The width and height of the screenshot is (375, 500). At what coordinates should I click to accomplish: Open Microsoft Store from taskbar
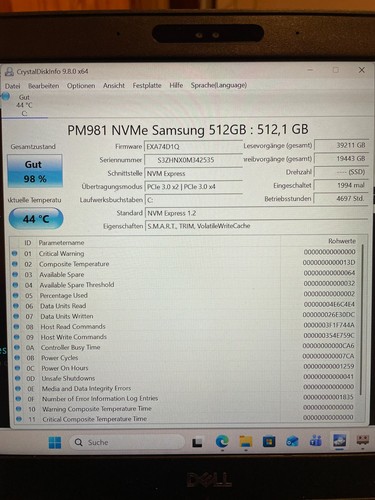click(x=269, y=442)
